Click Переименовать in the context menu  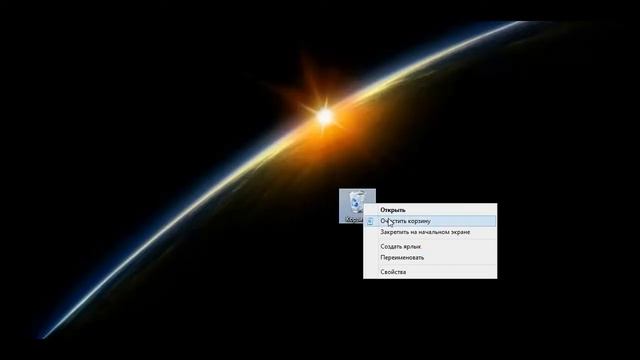[x=430, y=258]
